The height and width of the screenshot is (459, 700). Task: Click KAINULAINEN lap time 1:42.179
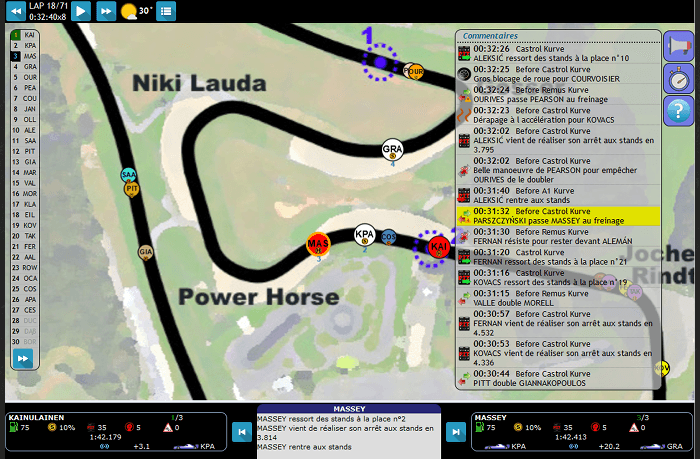tap(105, 437)
